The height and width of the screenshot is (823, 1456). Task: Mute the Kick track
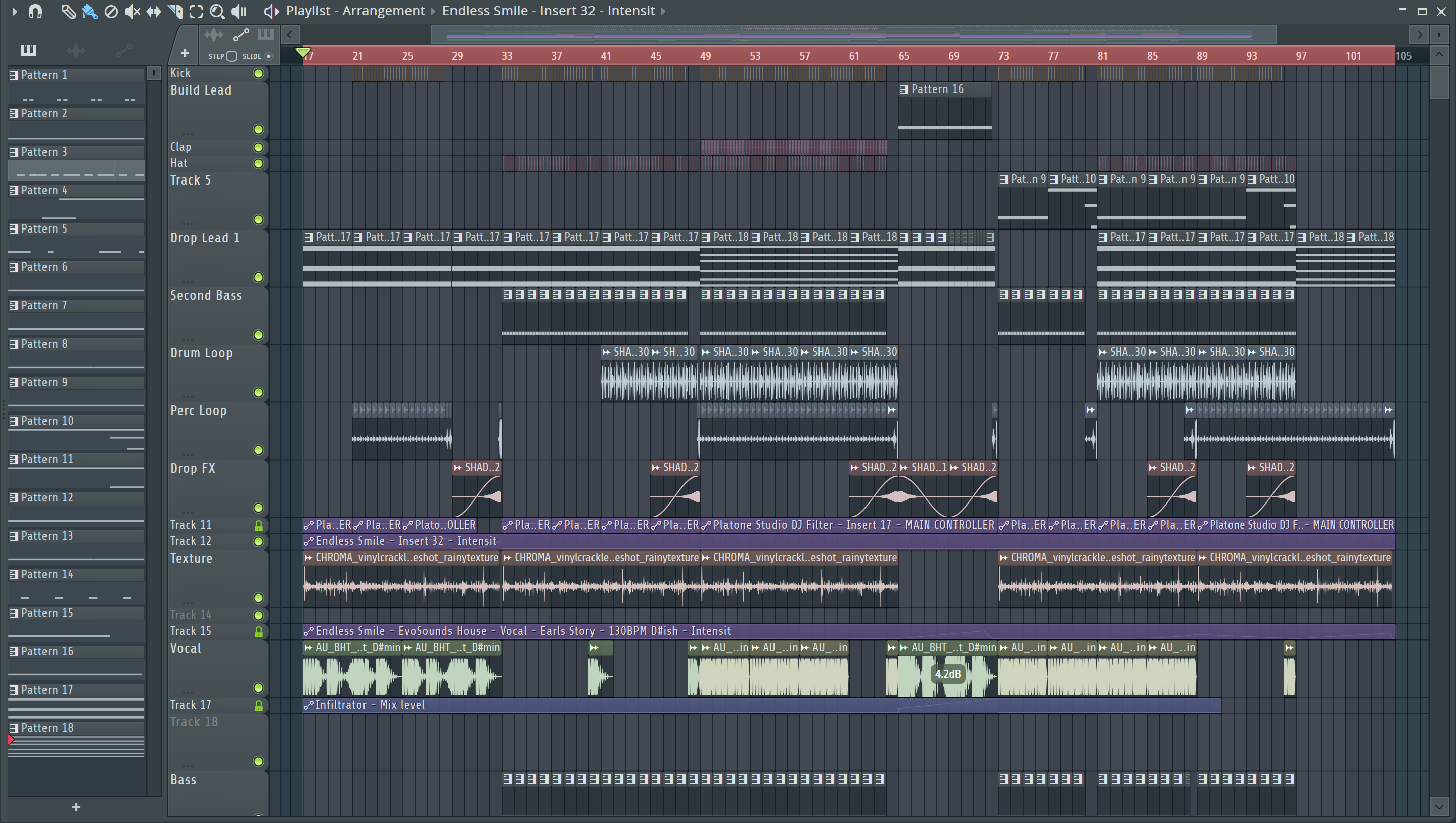[258, 73]
